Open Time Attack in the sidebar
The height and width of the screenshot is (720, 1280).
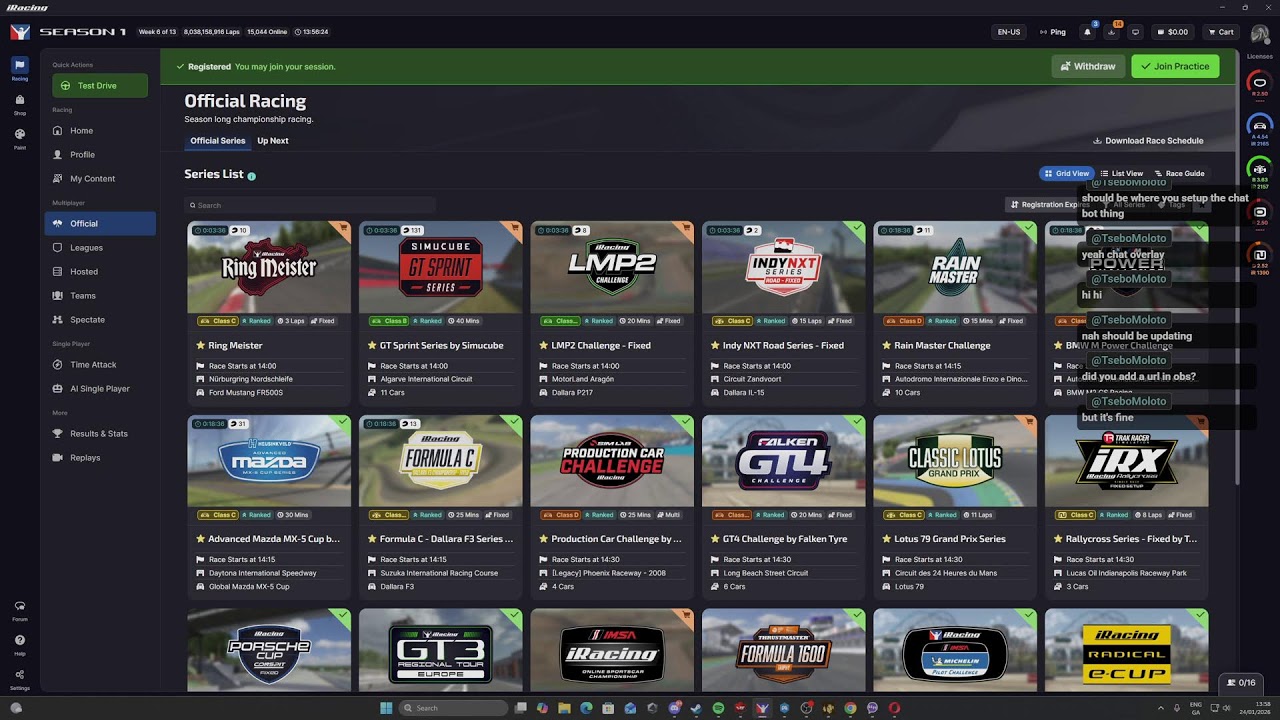(100, 365)
